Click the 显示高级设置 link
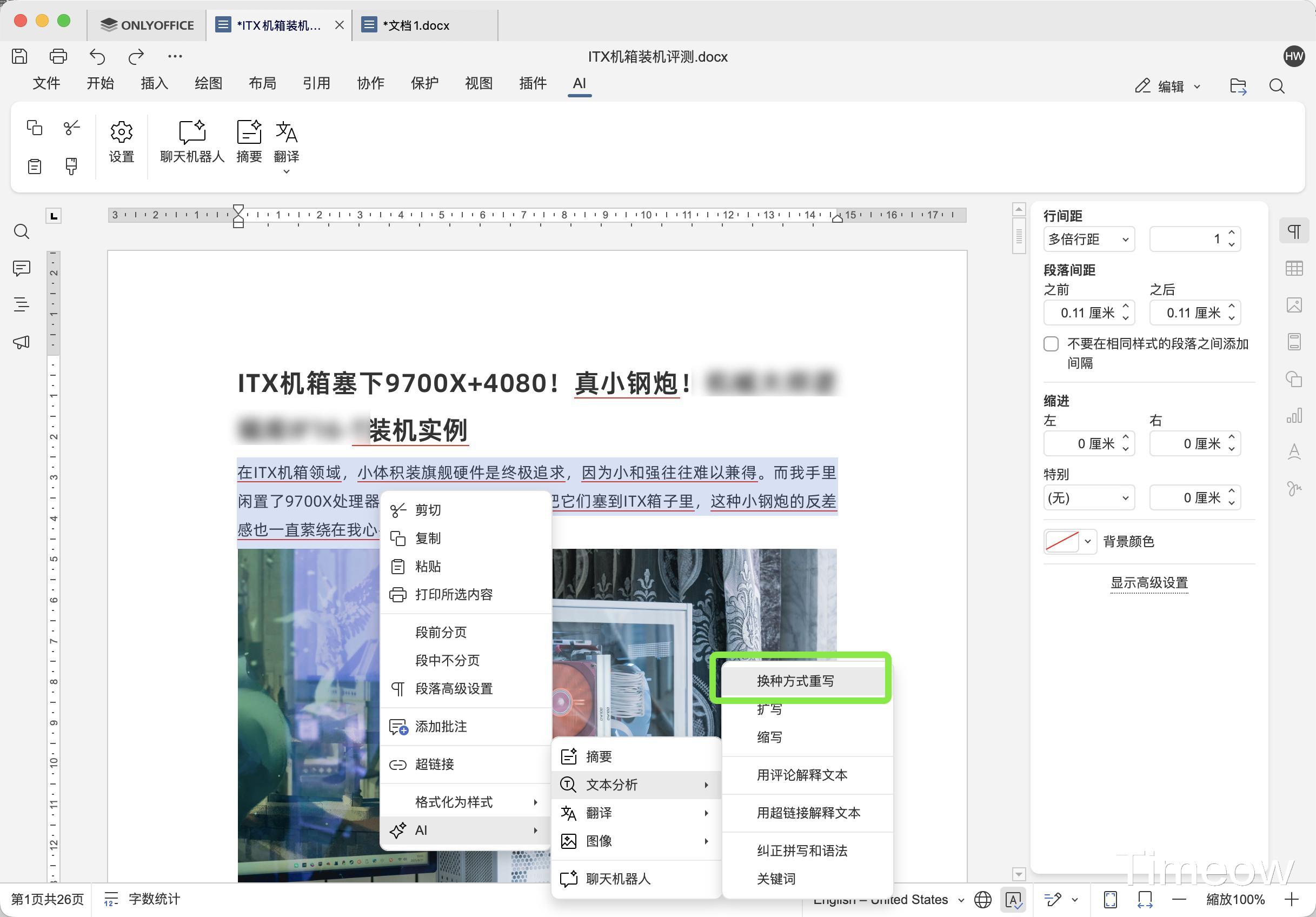 coord(1149,583)
